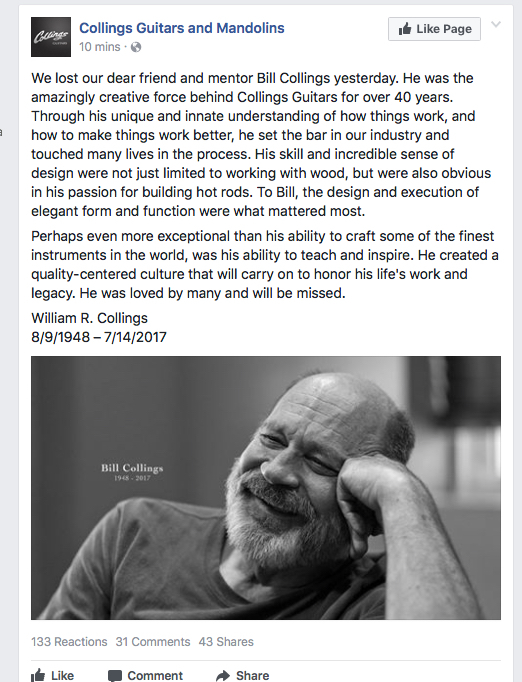This screenshot has height=682, width=522.
Task: View the 43 Shares
Action: point(226,642)
